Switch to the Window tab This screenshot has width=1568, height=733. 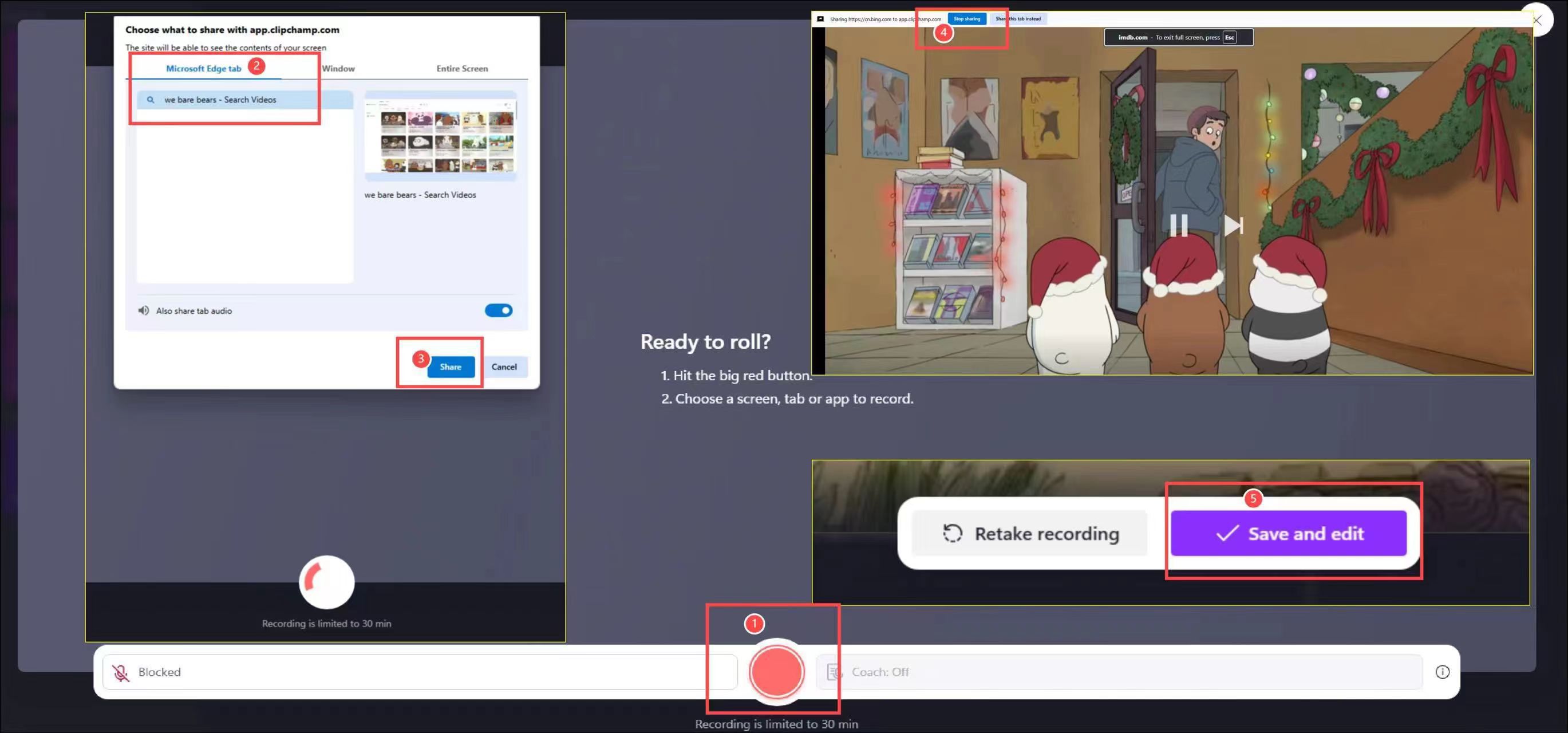click(x=338, y=68)
